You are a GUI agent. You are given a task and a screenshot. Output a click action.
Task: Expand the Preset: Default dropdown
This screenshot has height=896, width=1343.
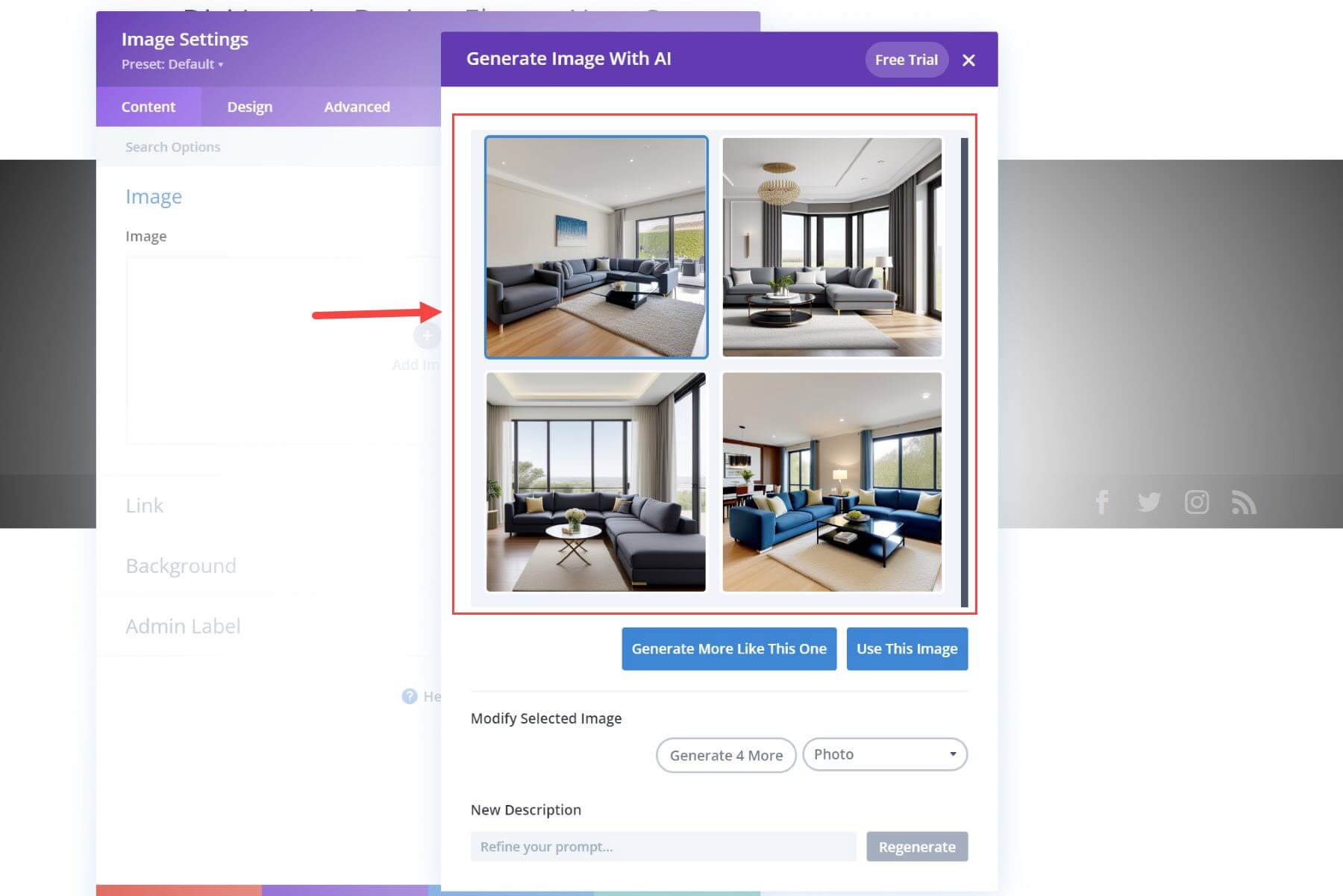(x=172, y=64)
